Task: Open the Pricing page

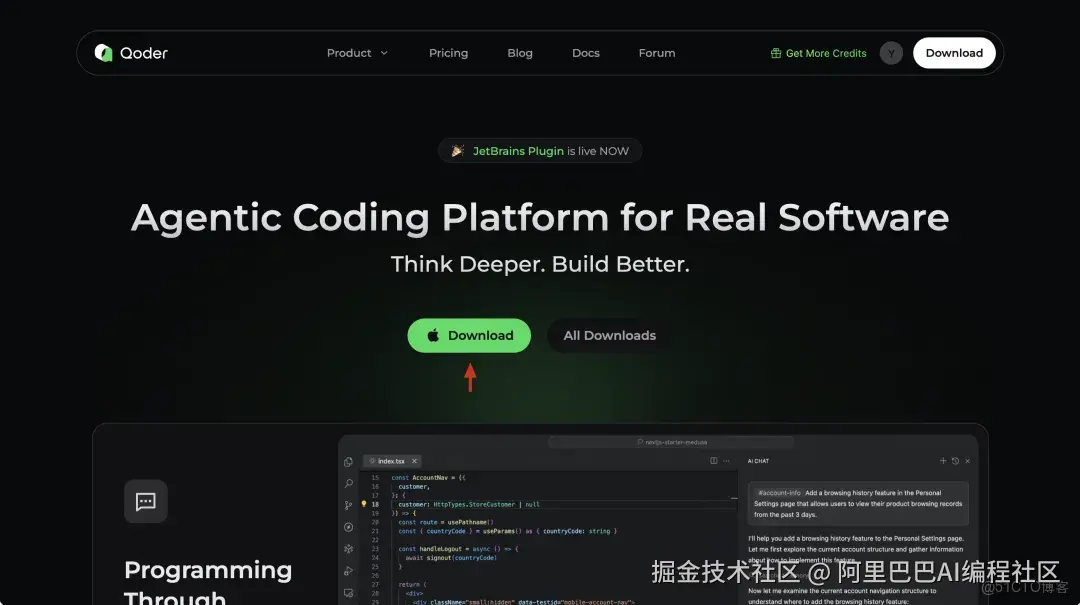Action: click(448, 53)
